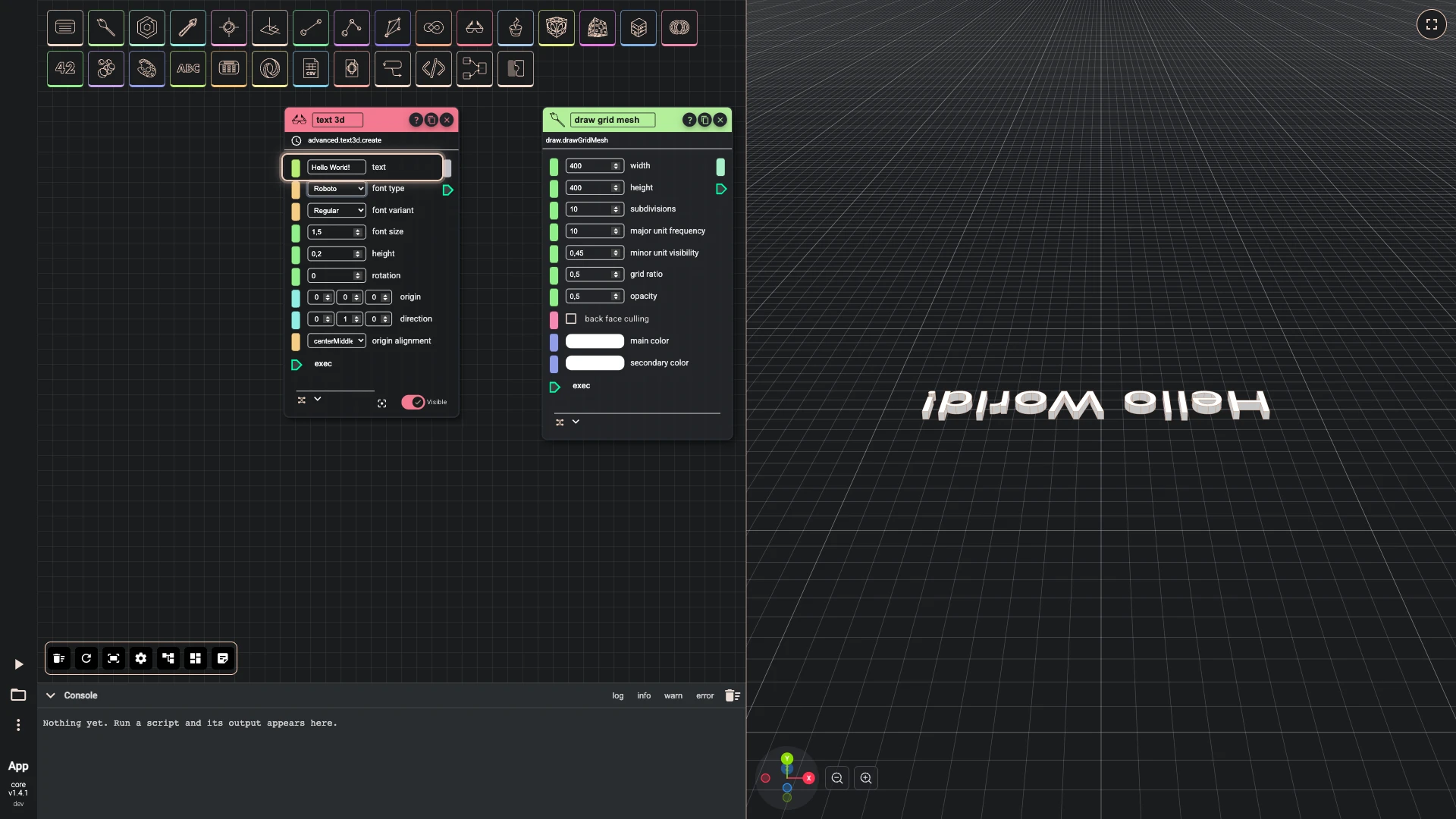Open the paintbrush draw category icon

(106, 28)
